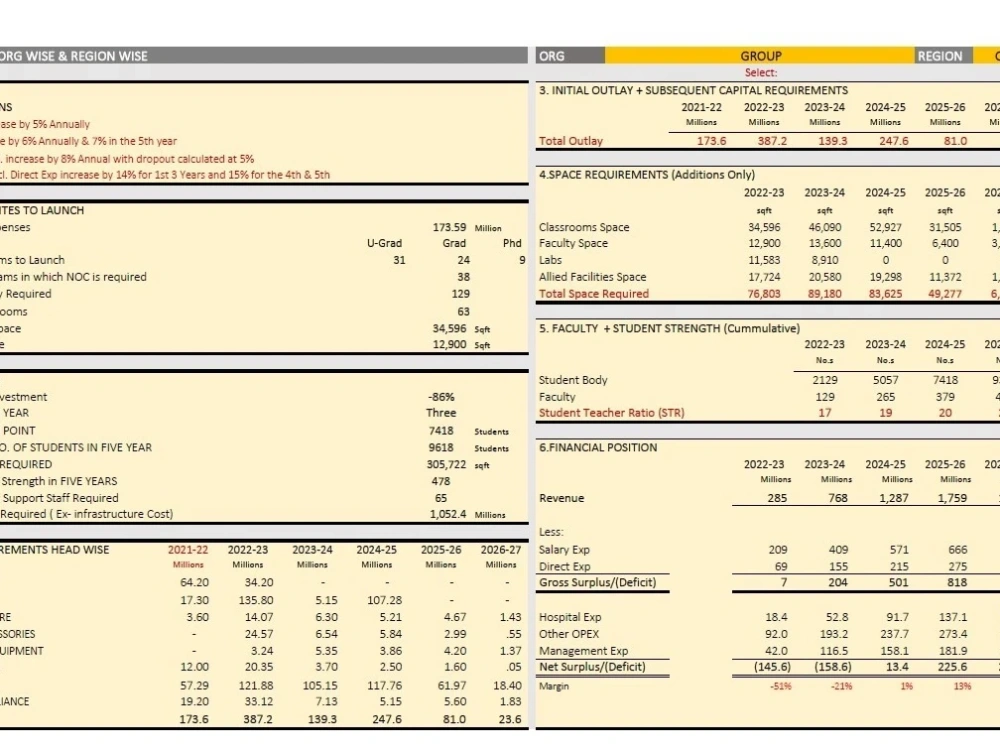Click Total Outlay value 139.3 in outlay section

click(x=832, y=140)
